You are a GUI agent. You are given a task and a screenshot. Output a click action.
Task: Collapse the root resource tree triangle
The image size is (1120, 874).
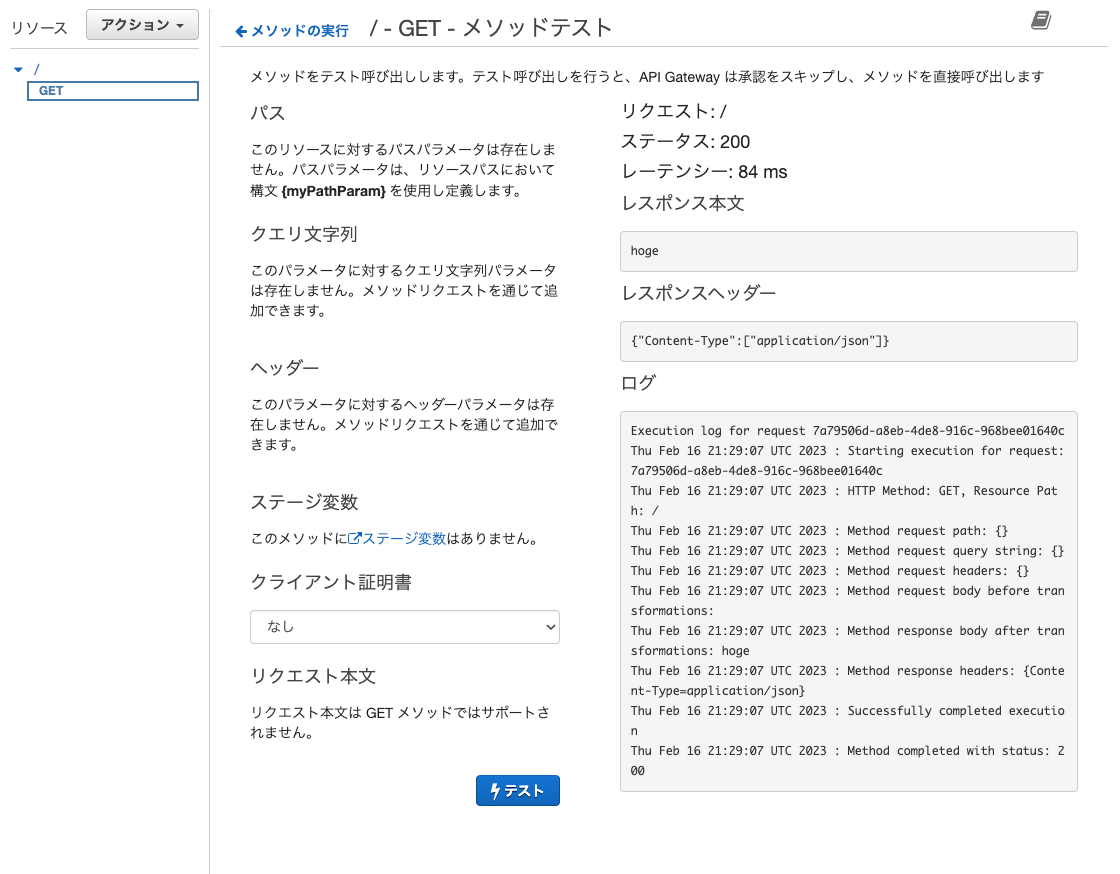(x=18, y=69)
